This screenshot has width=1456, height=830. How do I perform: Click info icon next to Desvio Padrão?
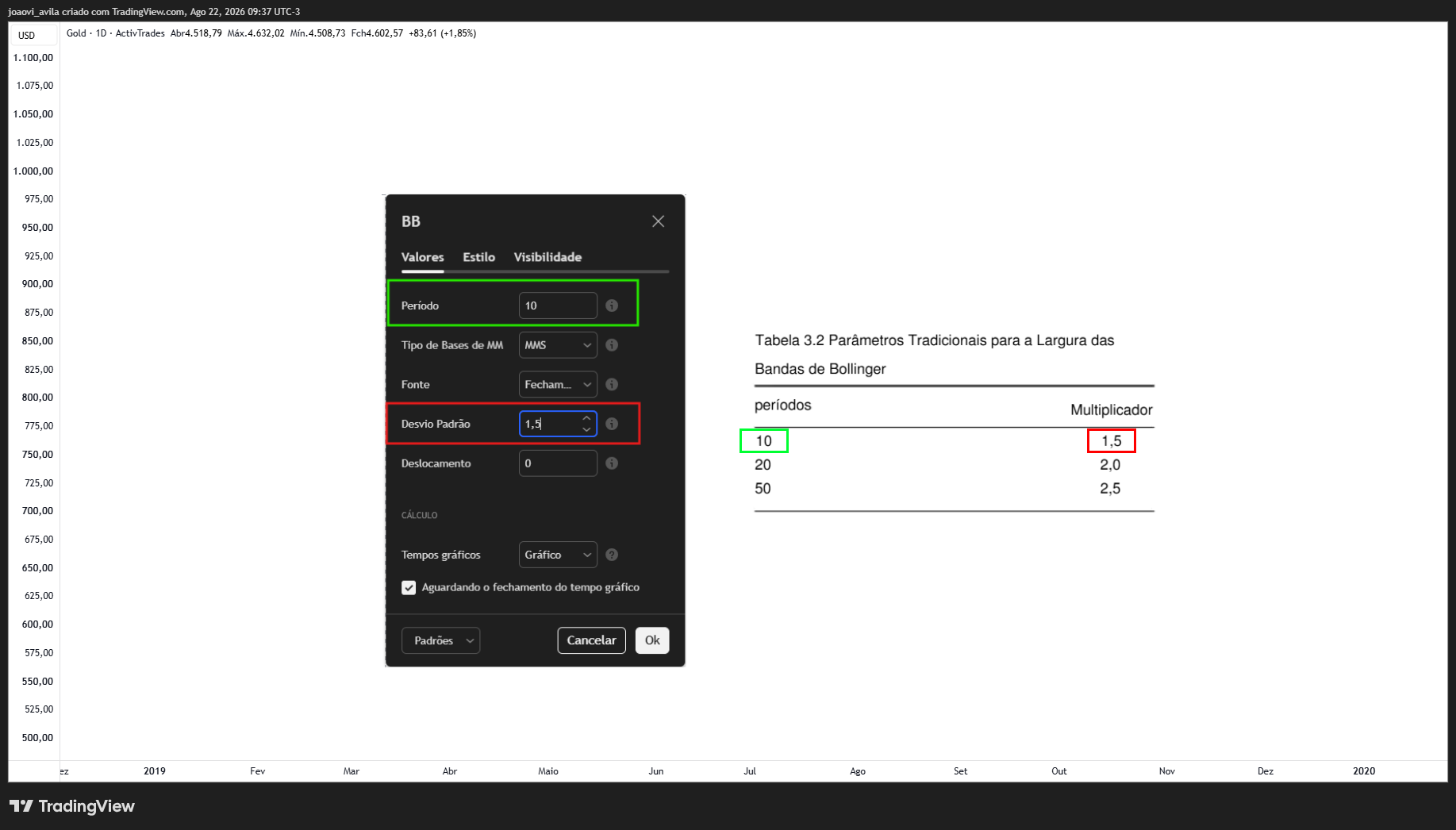click(x=612, y=424)
